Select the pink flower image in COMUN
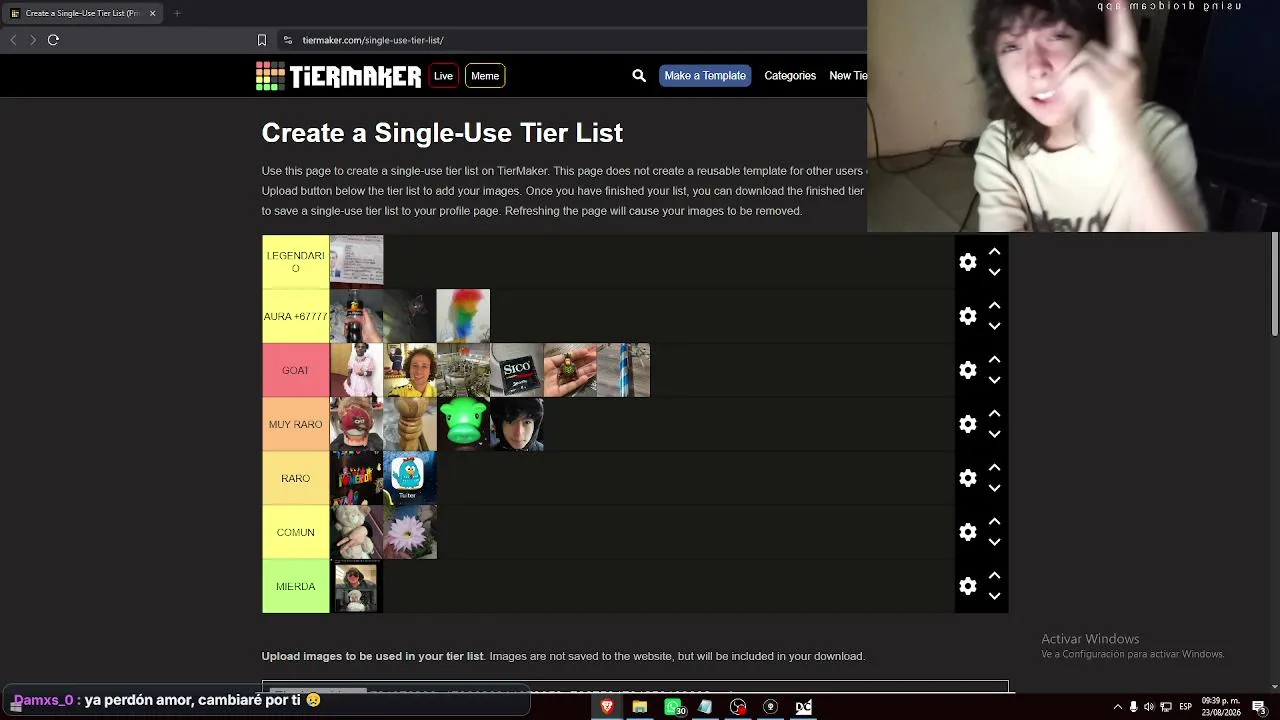1280x720 pixels. [x=410, y=532]
